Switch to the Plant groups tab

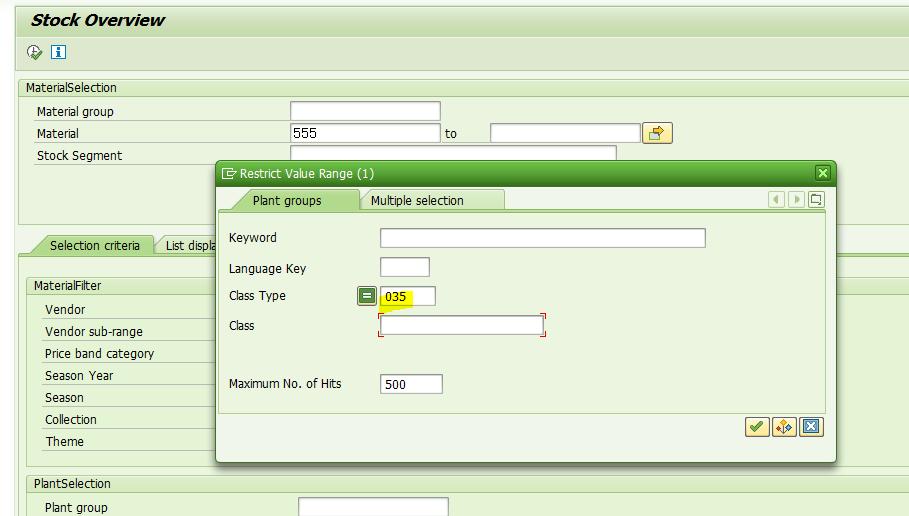[287, 201]
